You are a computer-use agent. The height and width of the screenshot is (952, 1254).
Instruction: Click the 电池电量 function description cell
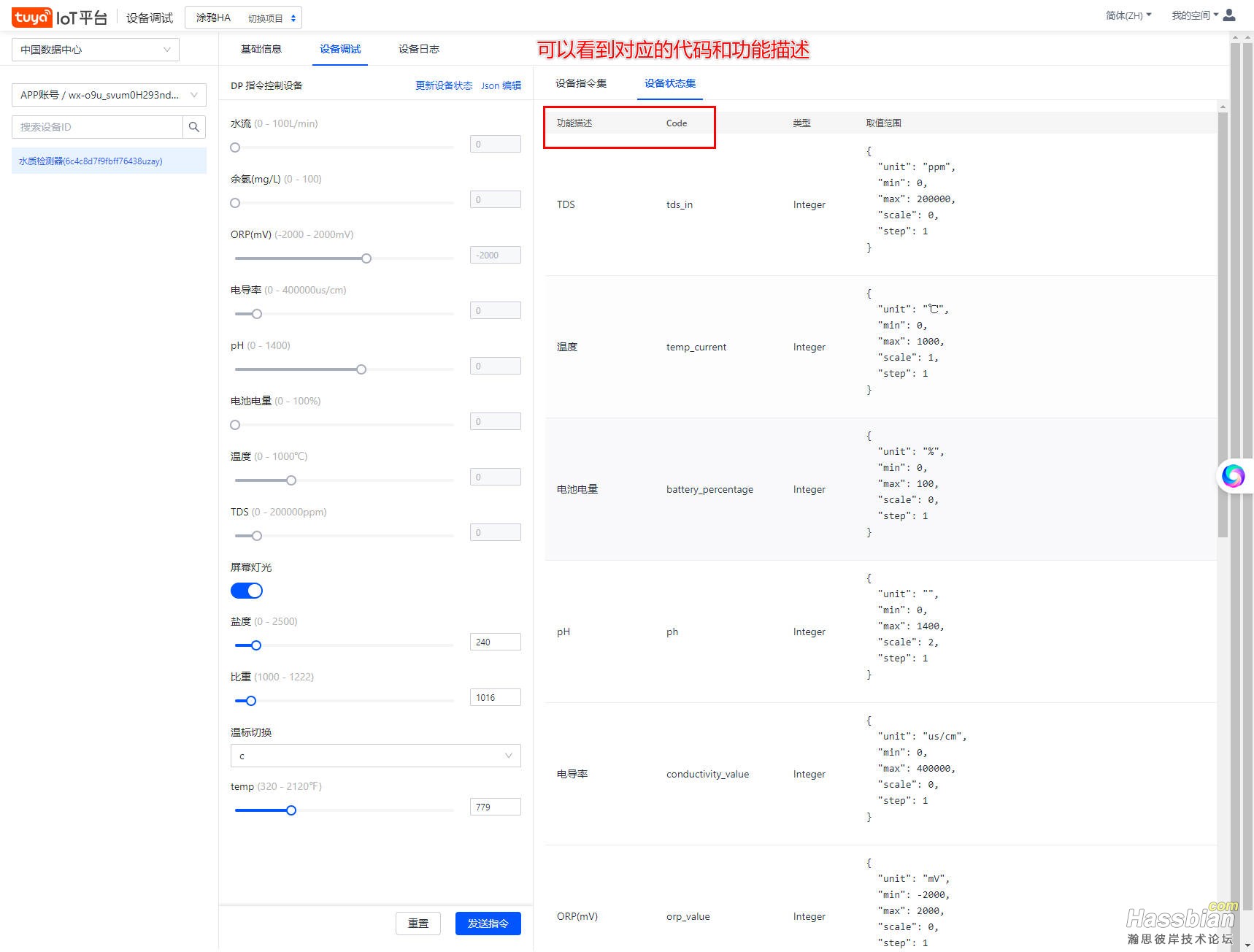577,489
